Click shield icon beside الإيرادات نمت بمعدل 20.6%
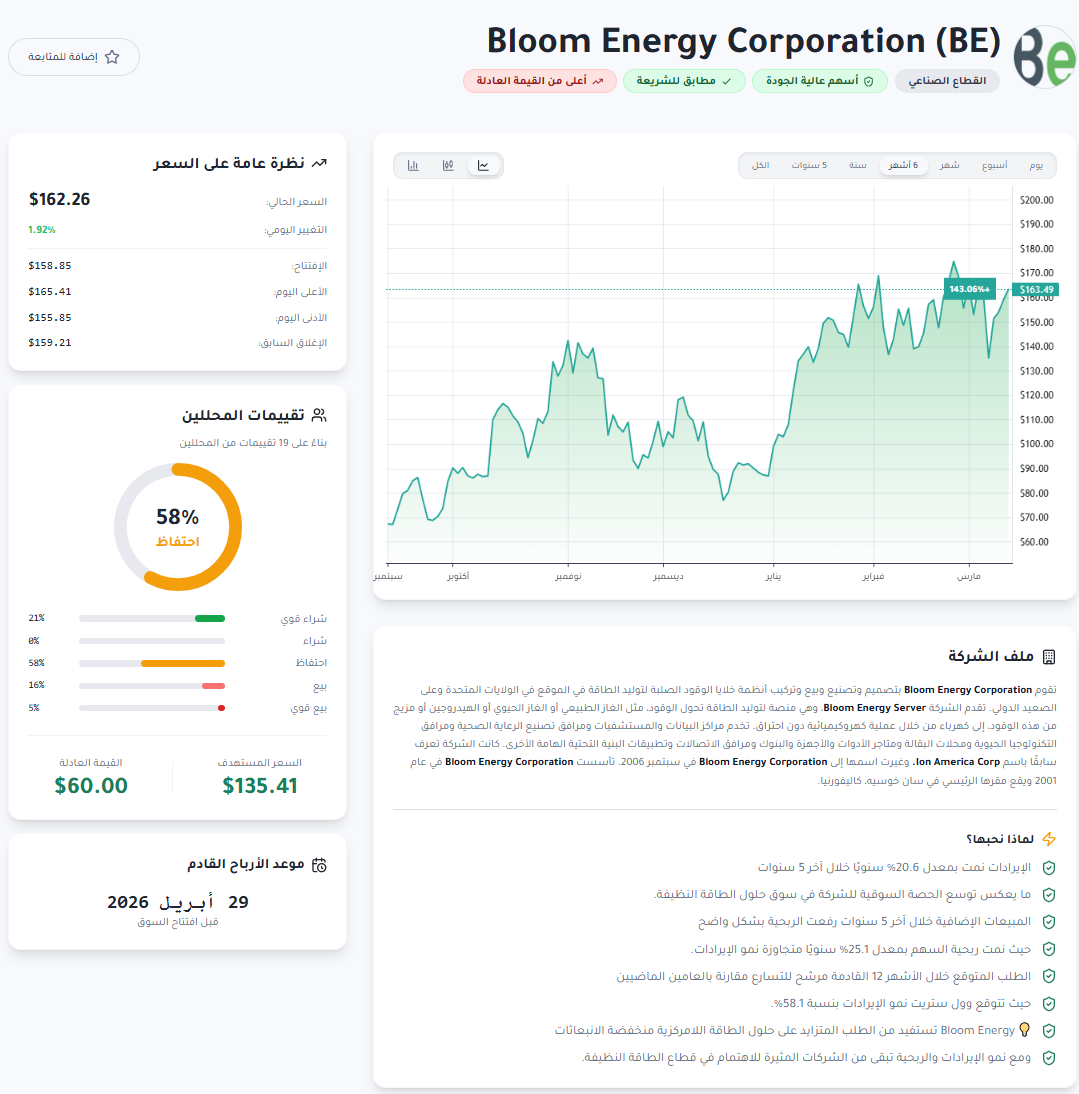Screen dimensions: 1079x1094 pyautogui.click(x=1048, y=868)
